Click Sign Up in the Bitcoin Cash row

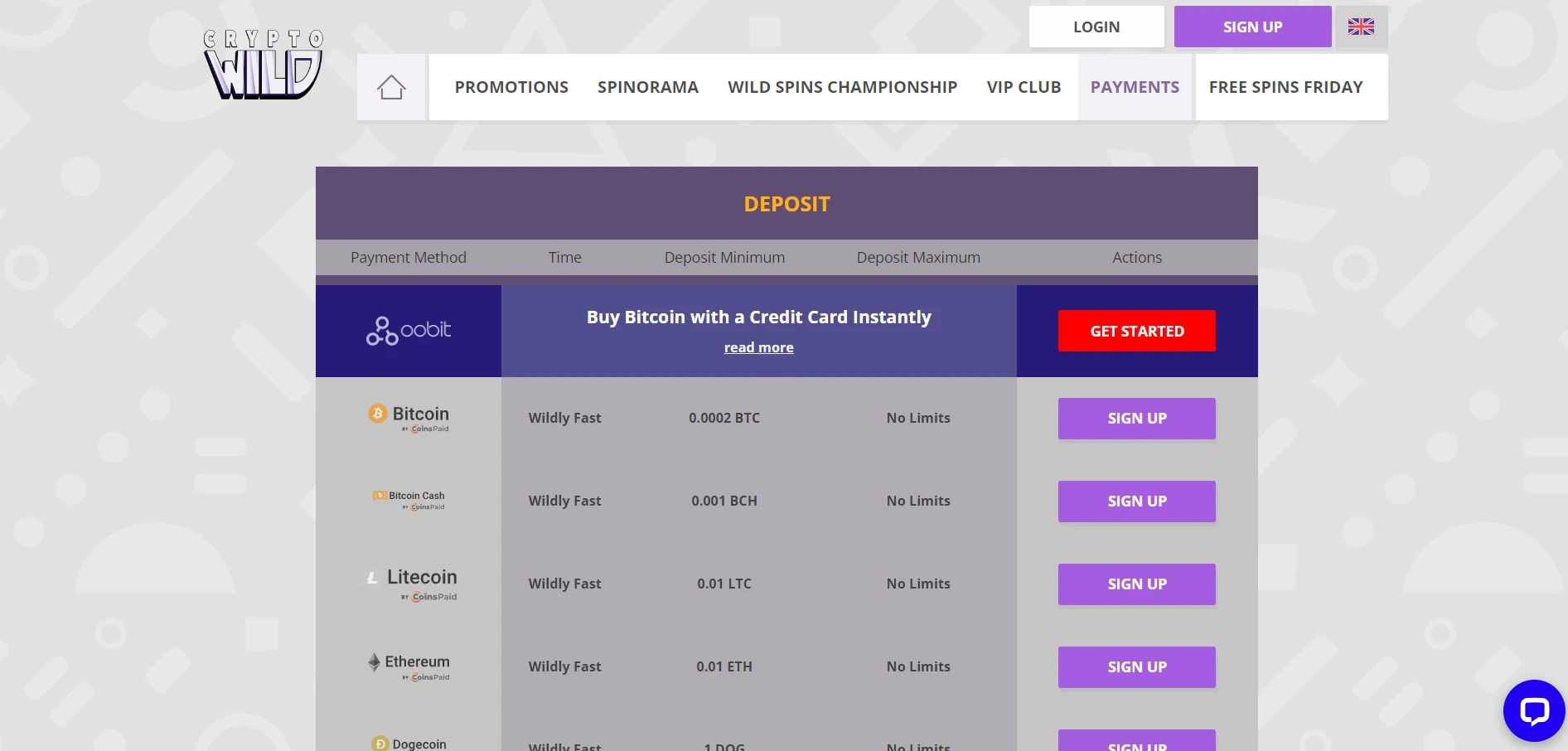click(1137, 501)
